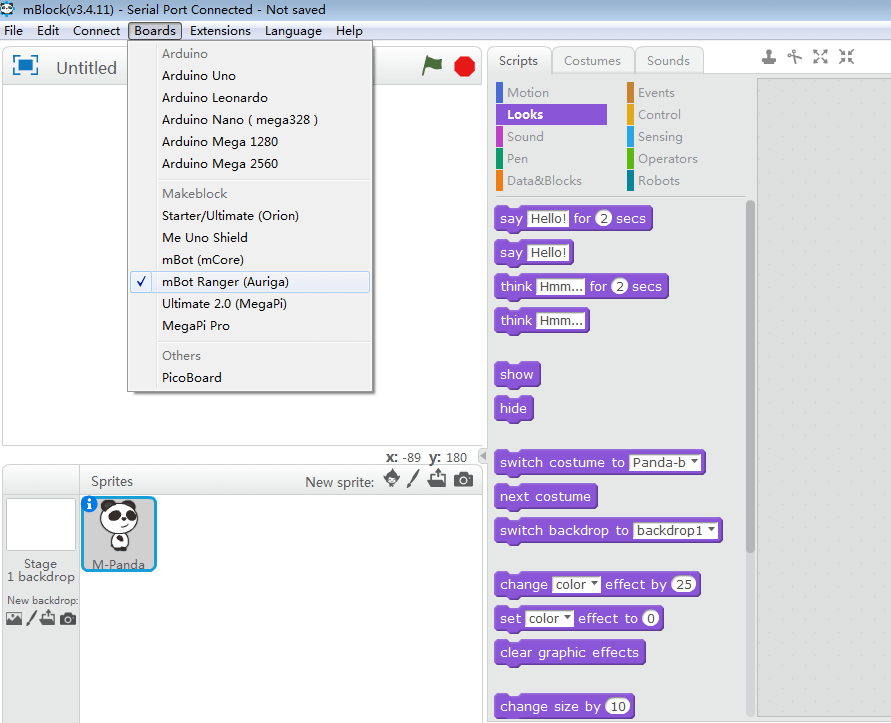Click the blocks palette vertical scrollbar

pyautogui.click(x=750, y=376)
